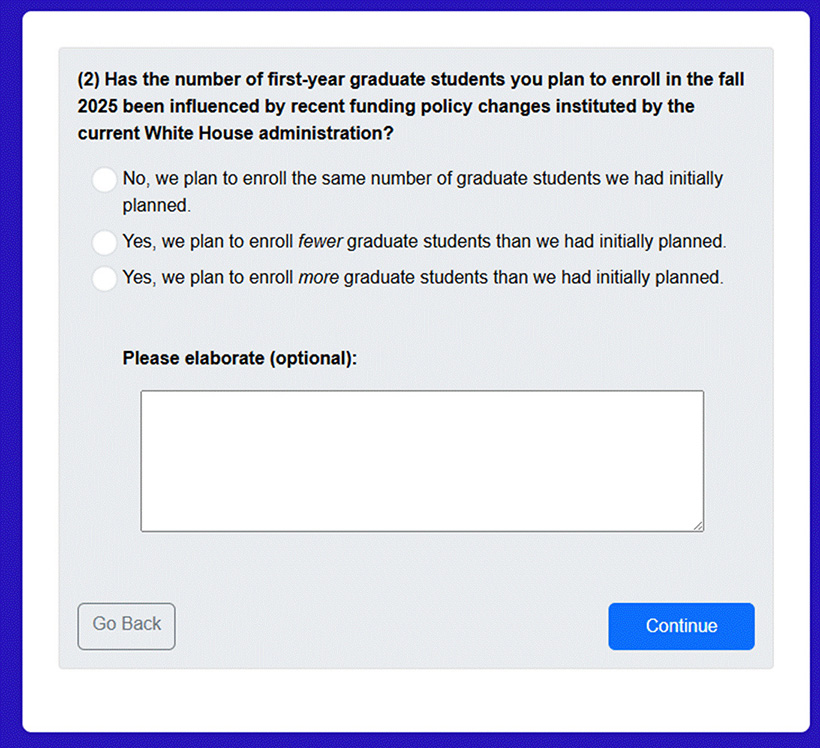Click the '(2)' question number

click(x=88, y=80)
